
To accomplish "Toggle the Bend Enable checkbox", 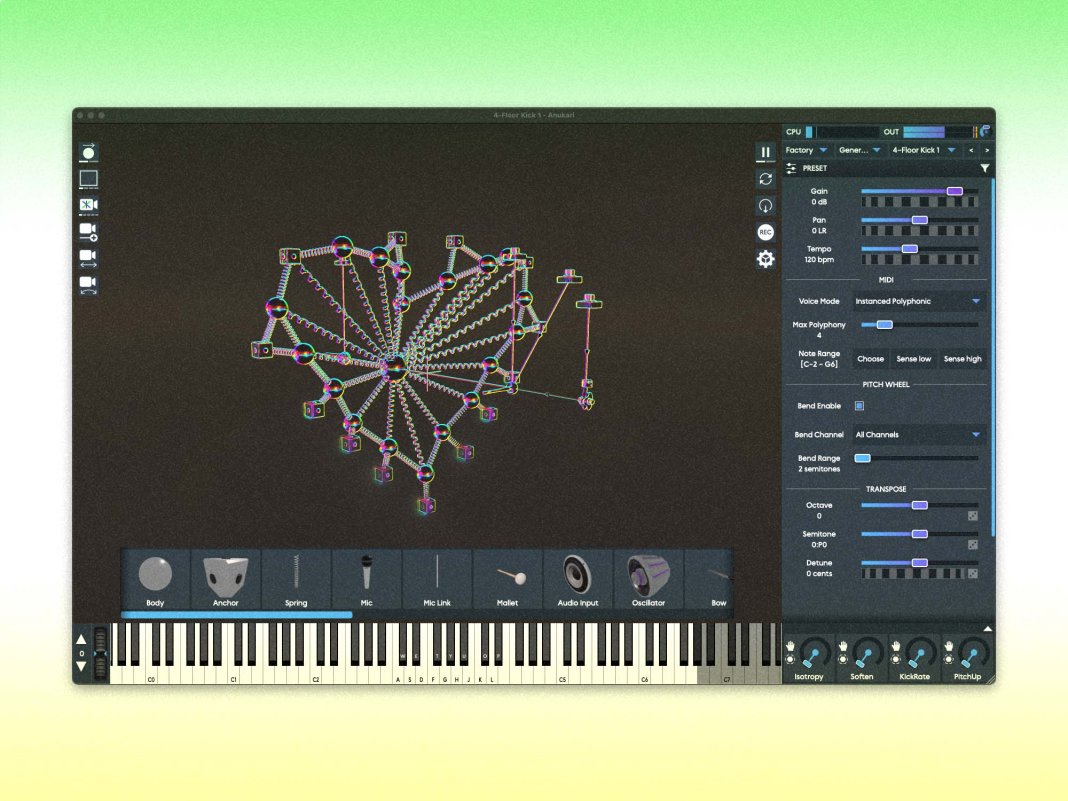I will (860, 406).
